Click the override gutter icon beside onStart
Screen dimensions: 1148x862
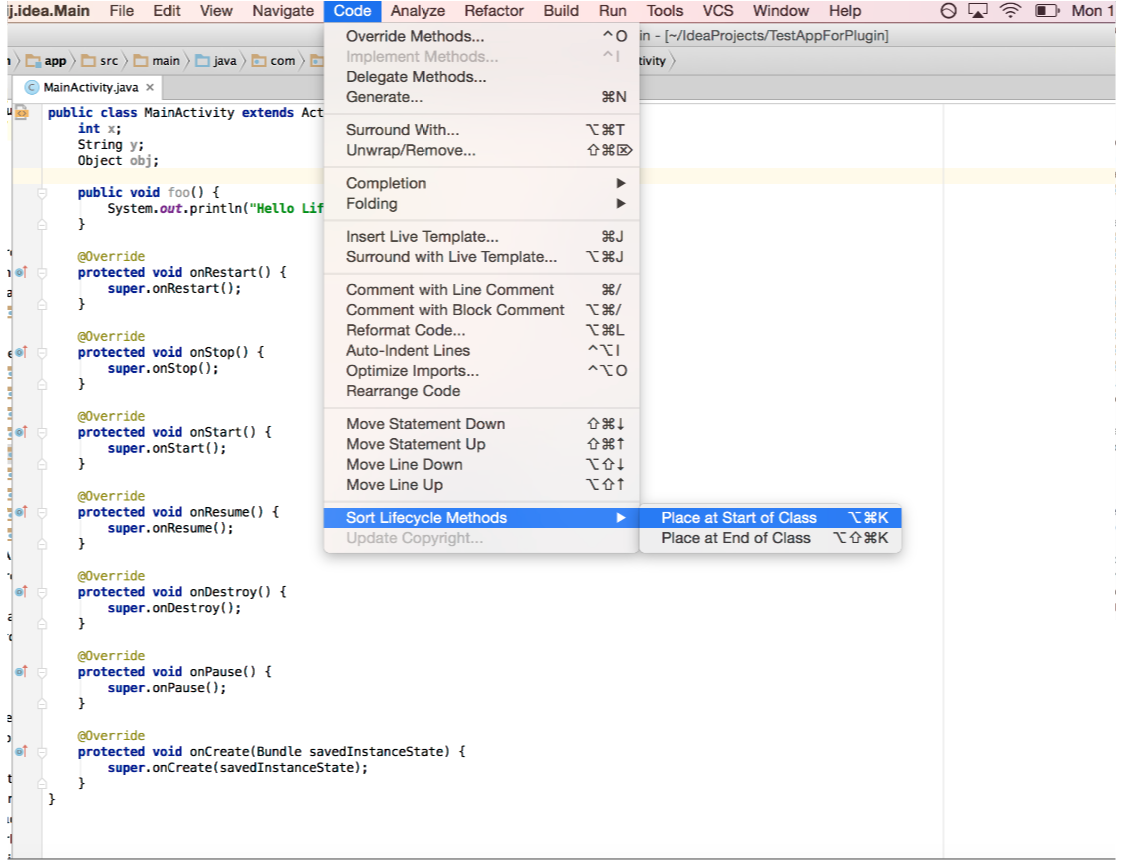[x=21, y=432]
